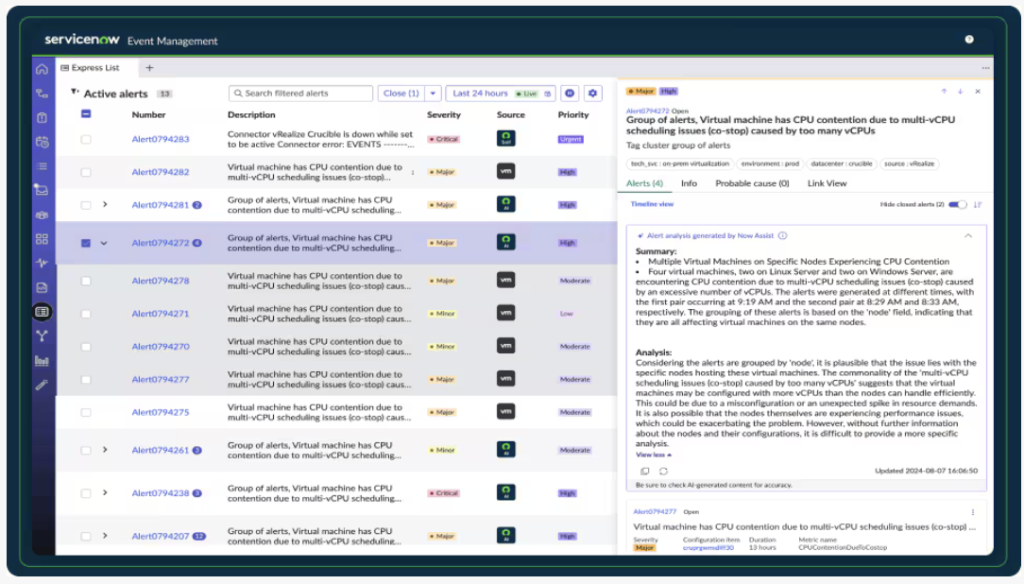1024x584 pixels.
Task: Open dropdown arrow next to Close (1)
Action: pyautogui.click(x=433, y=93)
